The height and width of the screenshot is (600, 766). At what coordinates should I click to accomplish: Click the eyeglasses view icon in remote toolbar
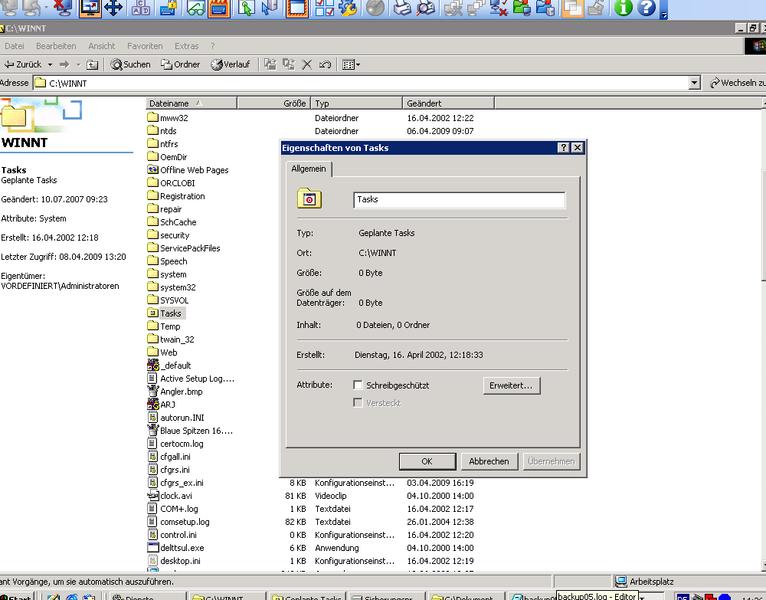pyautogui.click(x=195, y=8)
